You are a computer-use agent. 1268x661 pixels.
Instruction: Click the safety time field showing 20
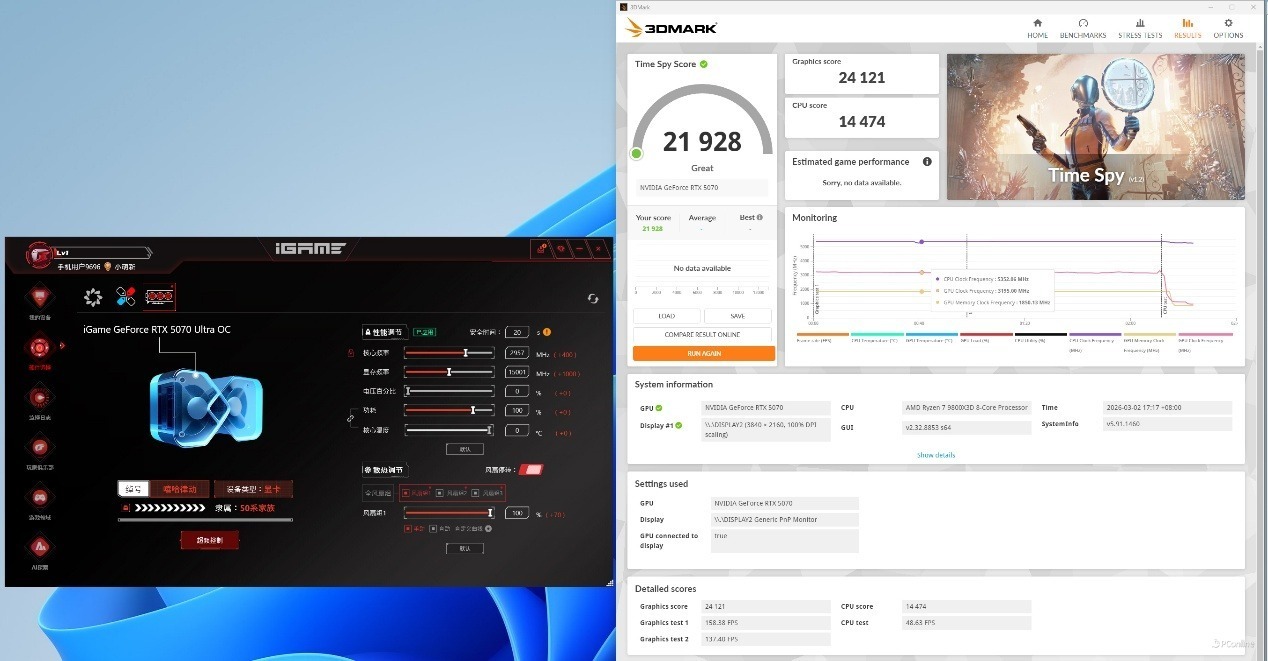coord(517,332)
